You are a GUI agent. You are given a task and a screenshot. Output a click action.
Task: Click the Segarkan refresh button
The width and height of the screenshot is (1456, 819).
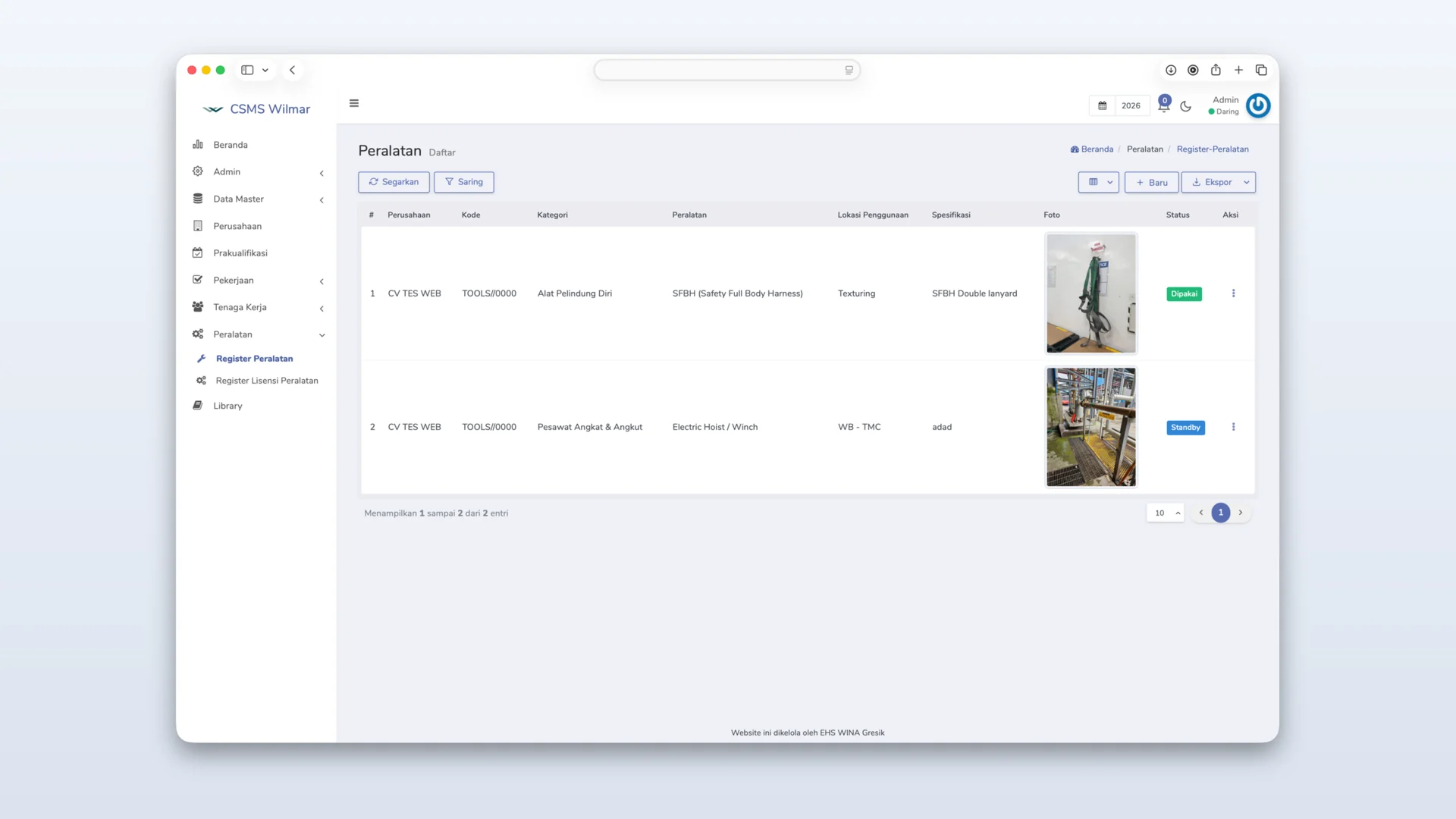pyautogui.click(x=394, y=182)
